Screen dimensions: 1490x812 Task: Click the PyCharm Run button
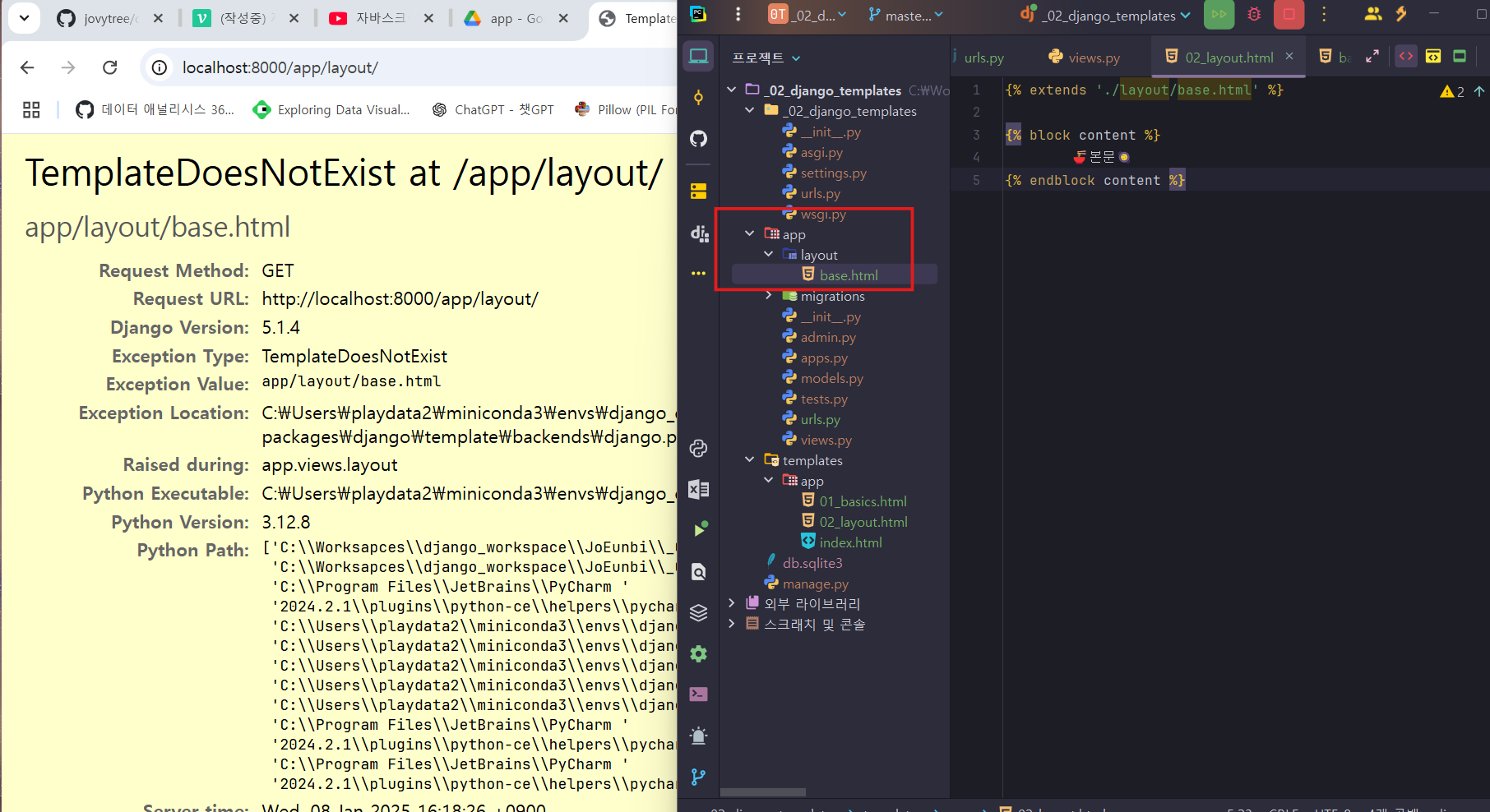pyautogui.click(x=1219, y=14)
